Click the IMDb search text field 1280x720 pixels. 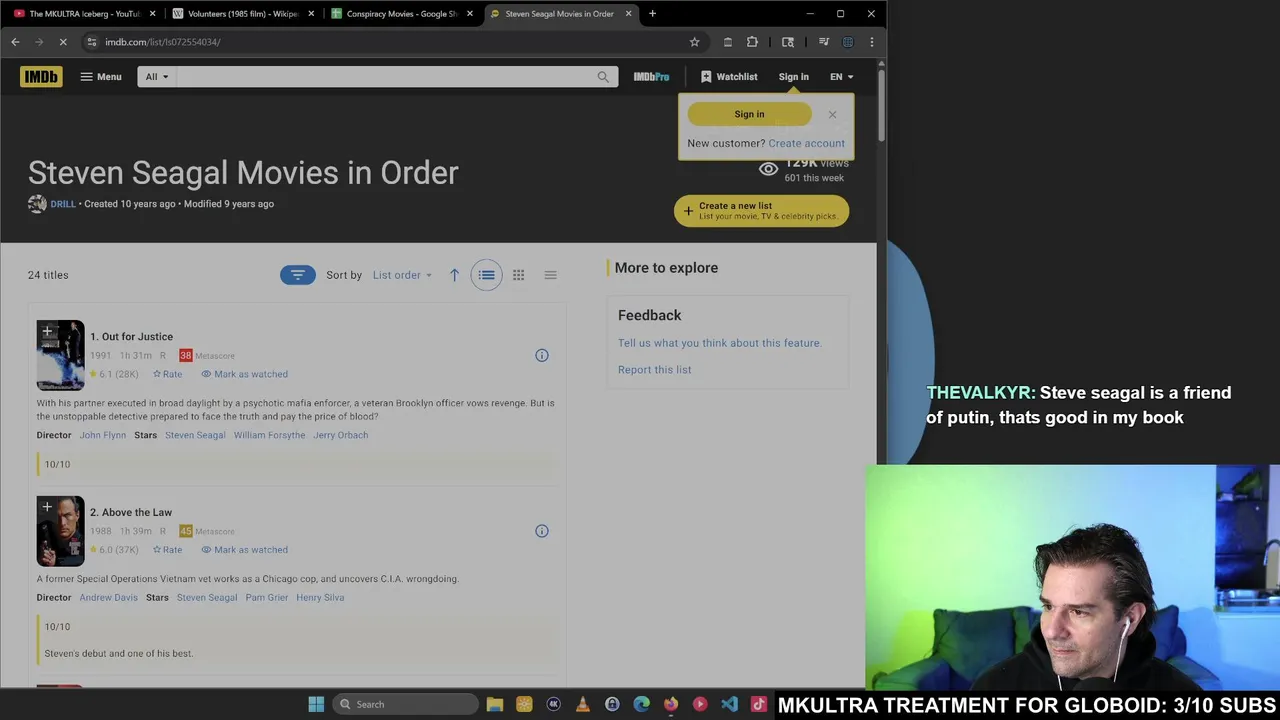point(383,77)
